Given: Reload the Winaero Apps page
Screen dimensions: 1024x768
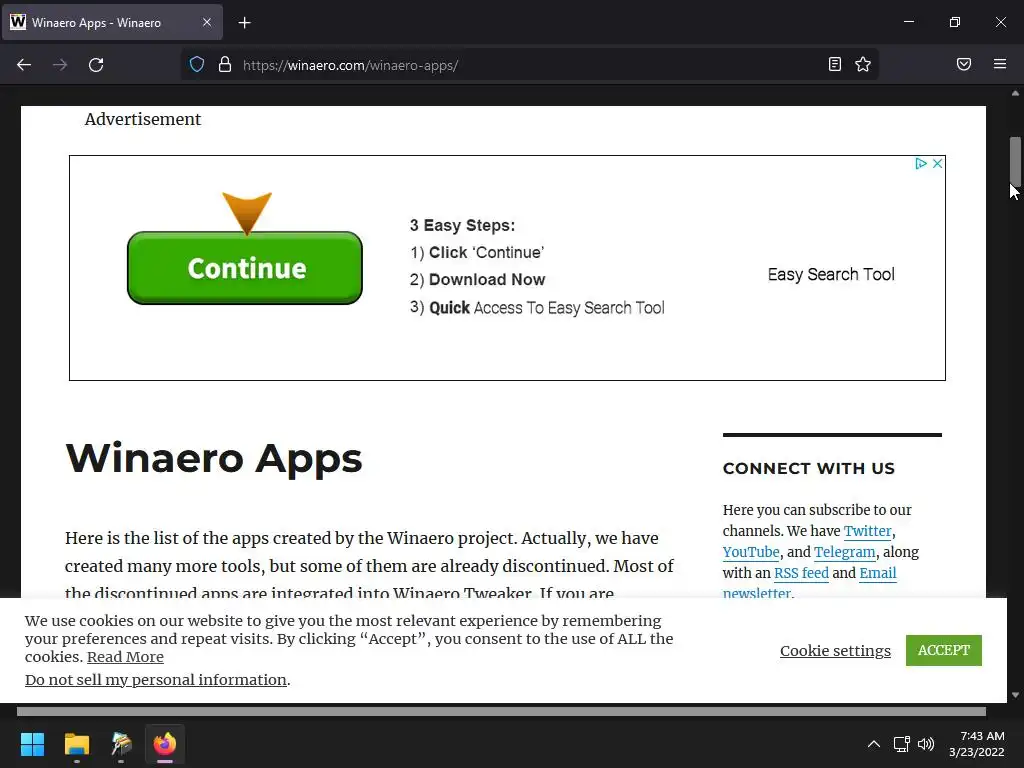Looking at the screenshot, I should tap(96, 65).
